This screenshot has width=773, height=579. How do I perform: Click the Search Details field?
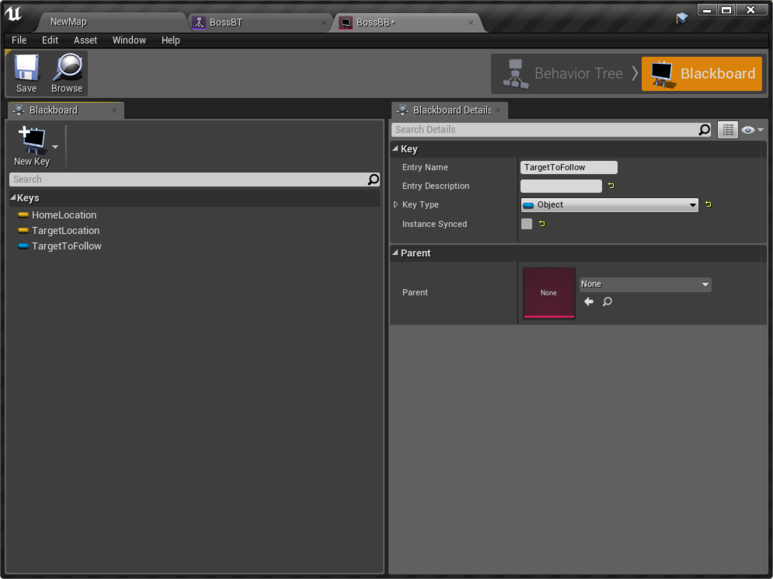545,130
